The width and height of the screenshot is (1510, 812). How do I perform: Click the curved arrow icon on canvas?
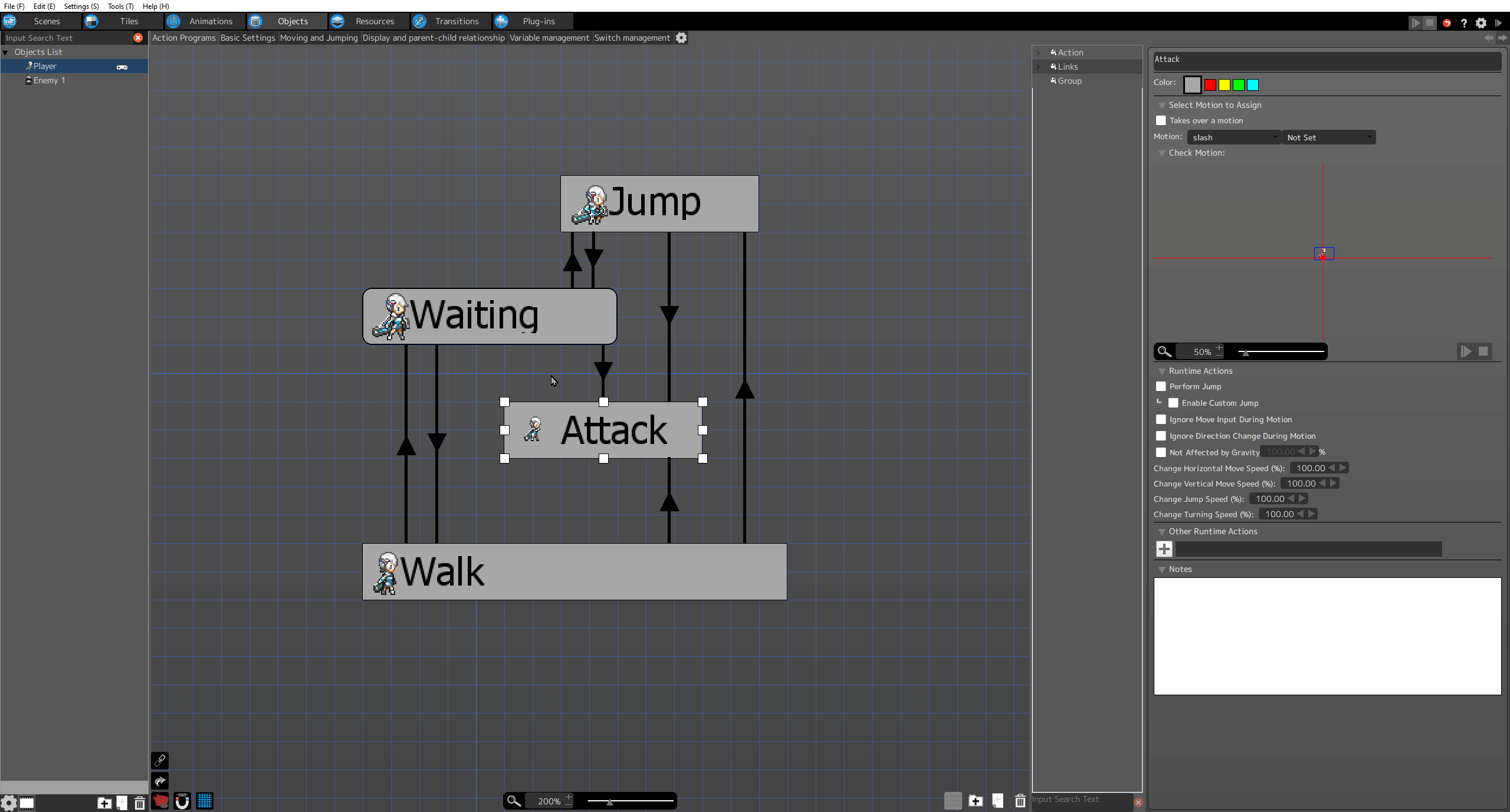pyautogui.click(x=160, y=781)
